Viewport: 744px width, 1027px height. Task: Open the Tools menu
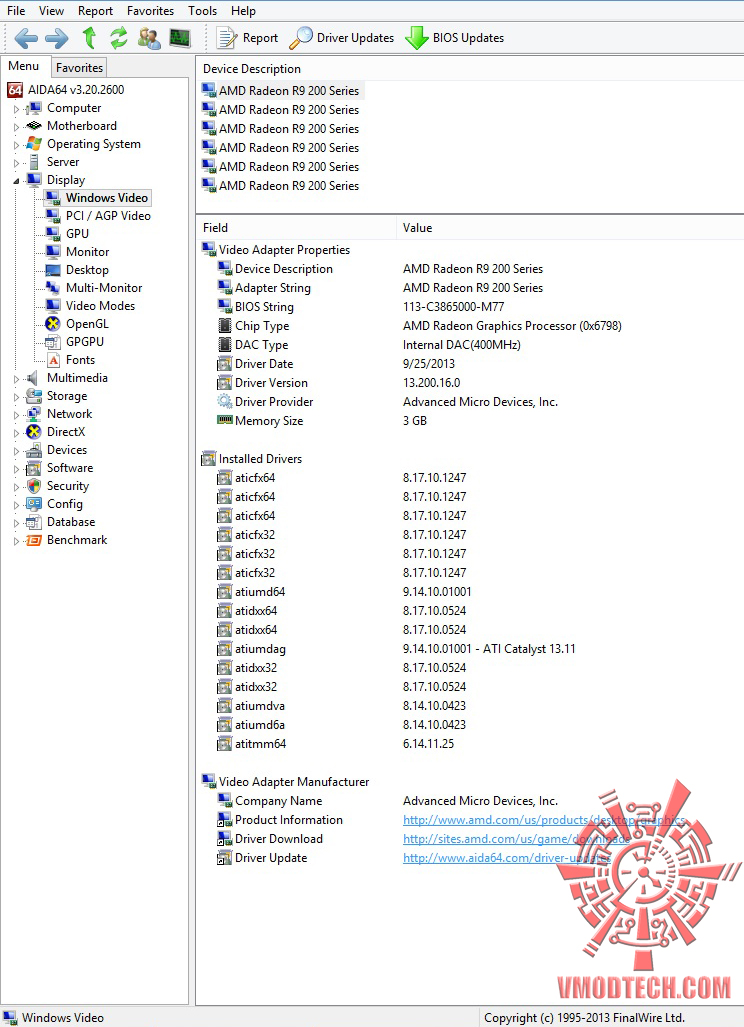pyautogui.click(x=202, y=10)
